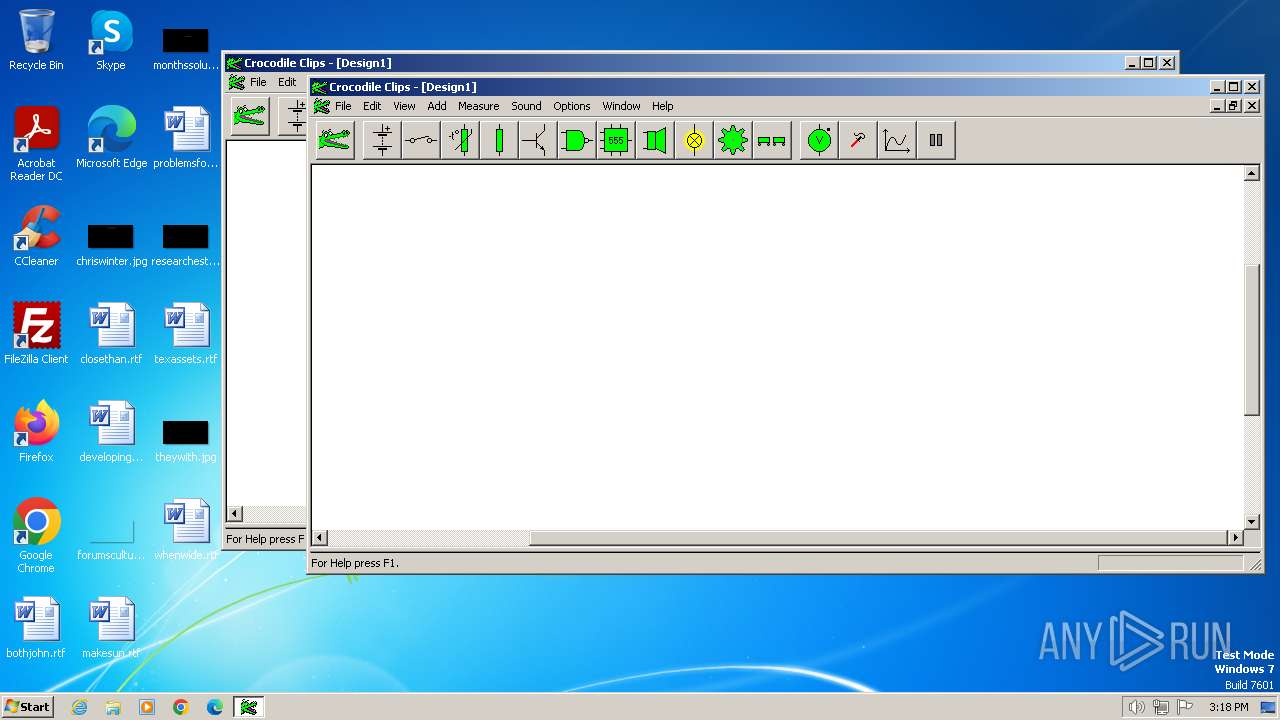Click the pause simulation button

[x=936, y=141]
